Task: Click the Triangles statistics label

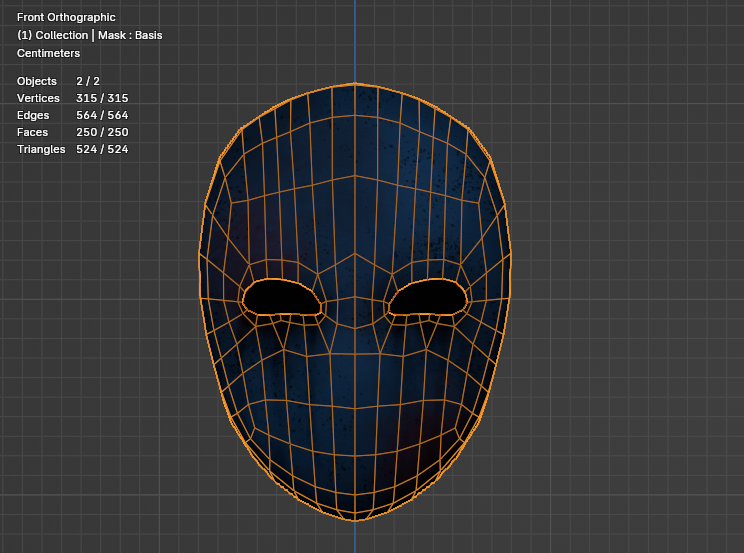Action: tap(41, 149)
